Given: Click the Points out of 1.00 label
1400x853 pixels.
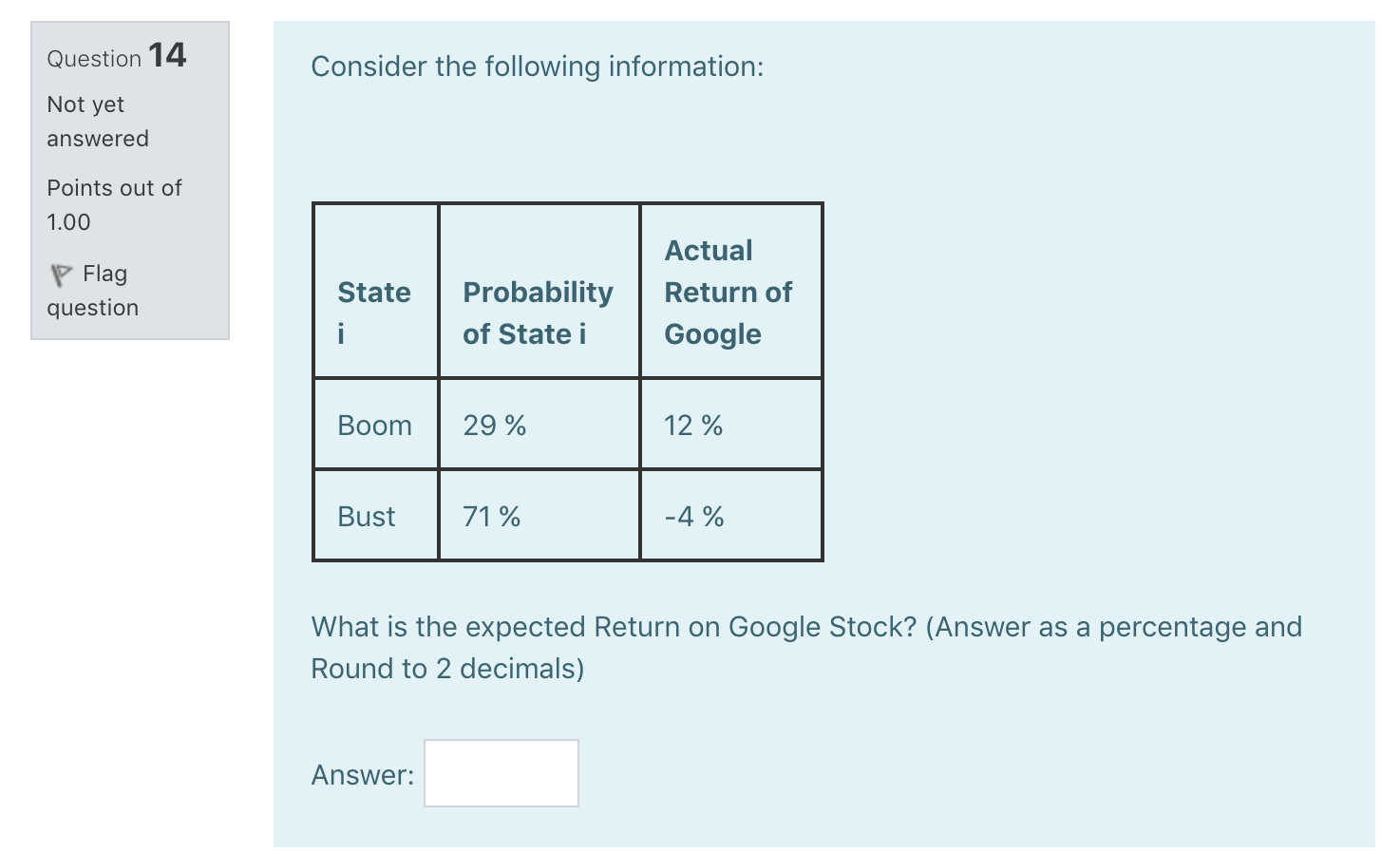Looking at the screenshot, I should click(114, 204).
